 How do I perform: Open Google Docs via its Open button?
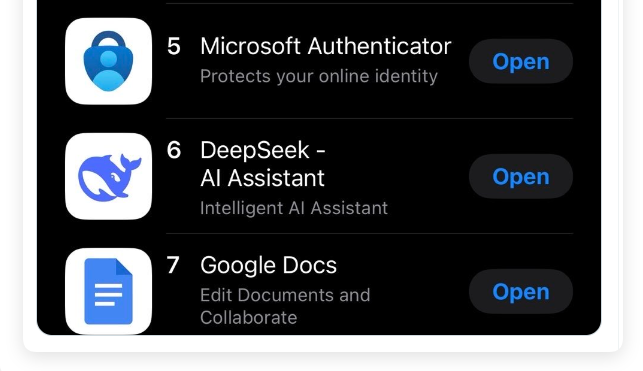(521, 291)
